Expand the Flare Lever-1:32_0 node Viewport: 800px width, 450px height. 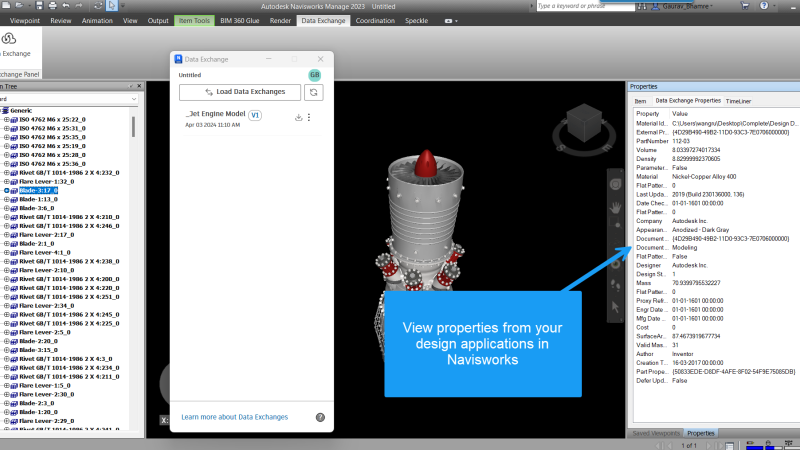[6, 181]
